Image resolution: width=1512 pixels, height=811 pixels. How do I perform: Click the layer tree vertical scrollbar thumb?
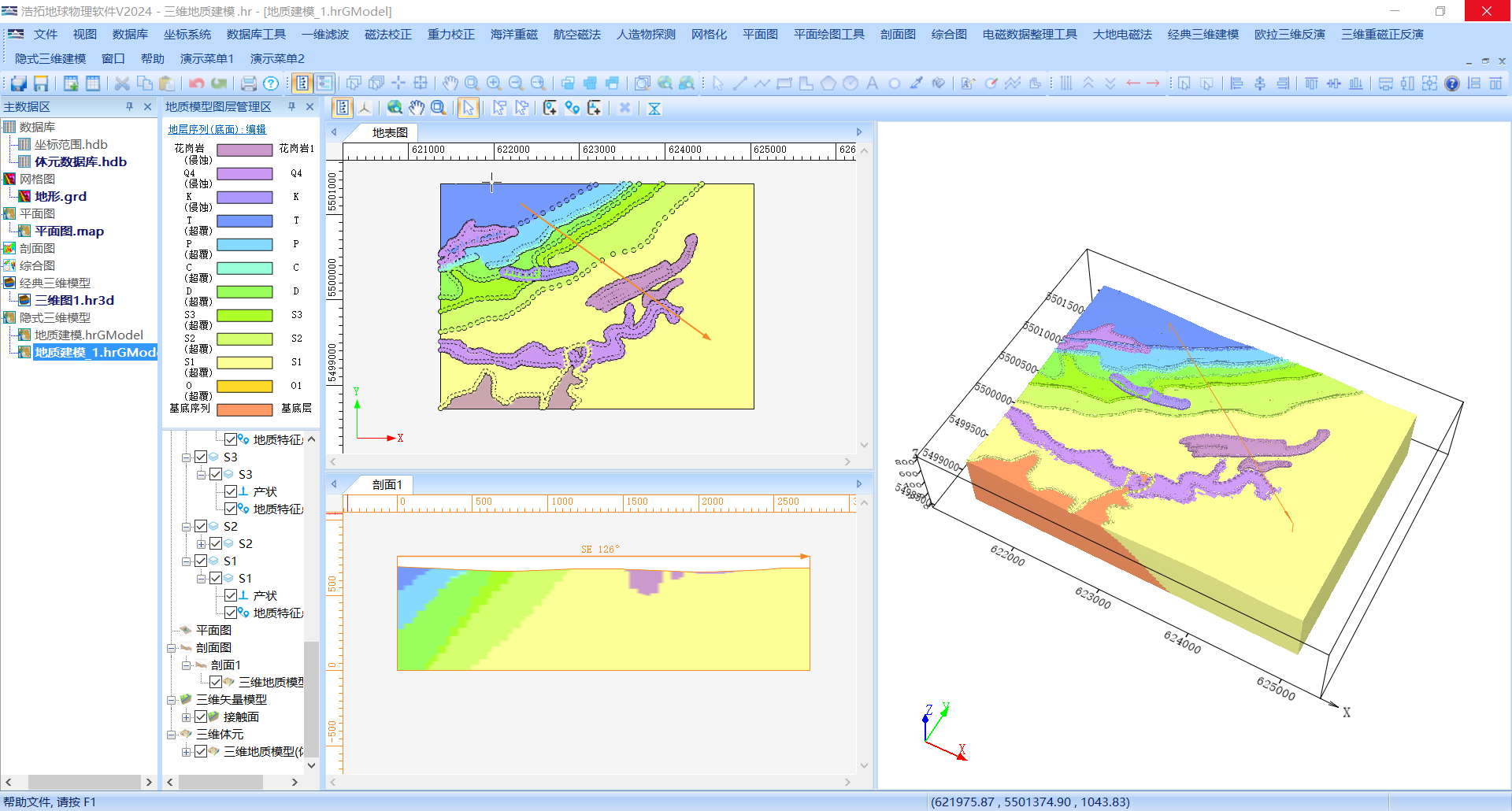pos(311,698)
